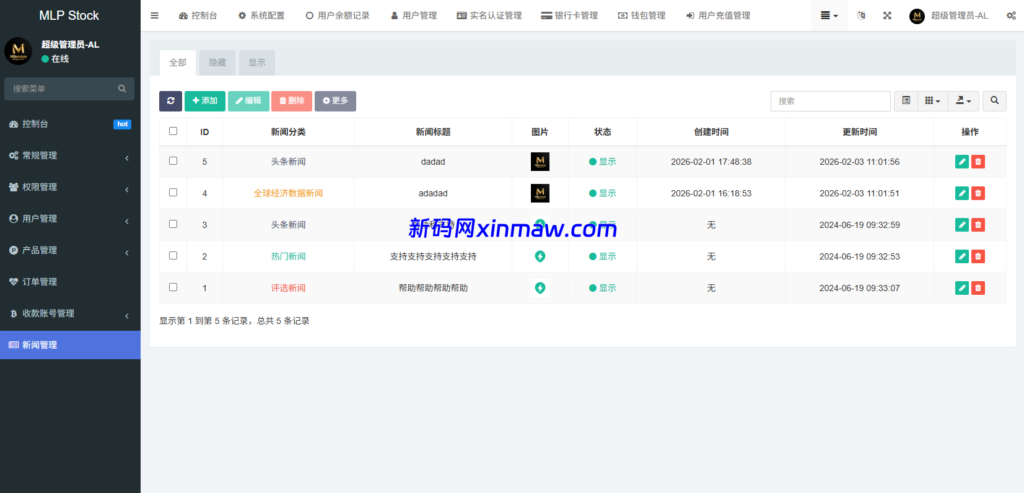Open the 更多 dropdown button
The width and height of the screenshot is (1024, 493).
tap(335, 101)
